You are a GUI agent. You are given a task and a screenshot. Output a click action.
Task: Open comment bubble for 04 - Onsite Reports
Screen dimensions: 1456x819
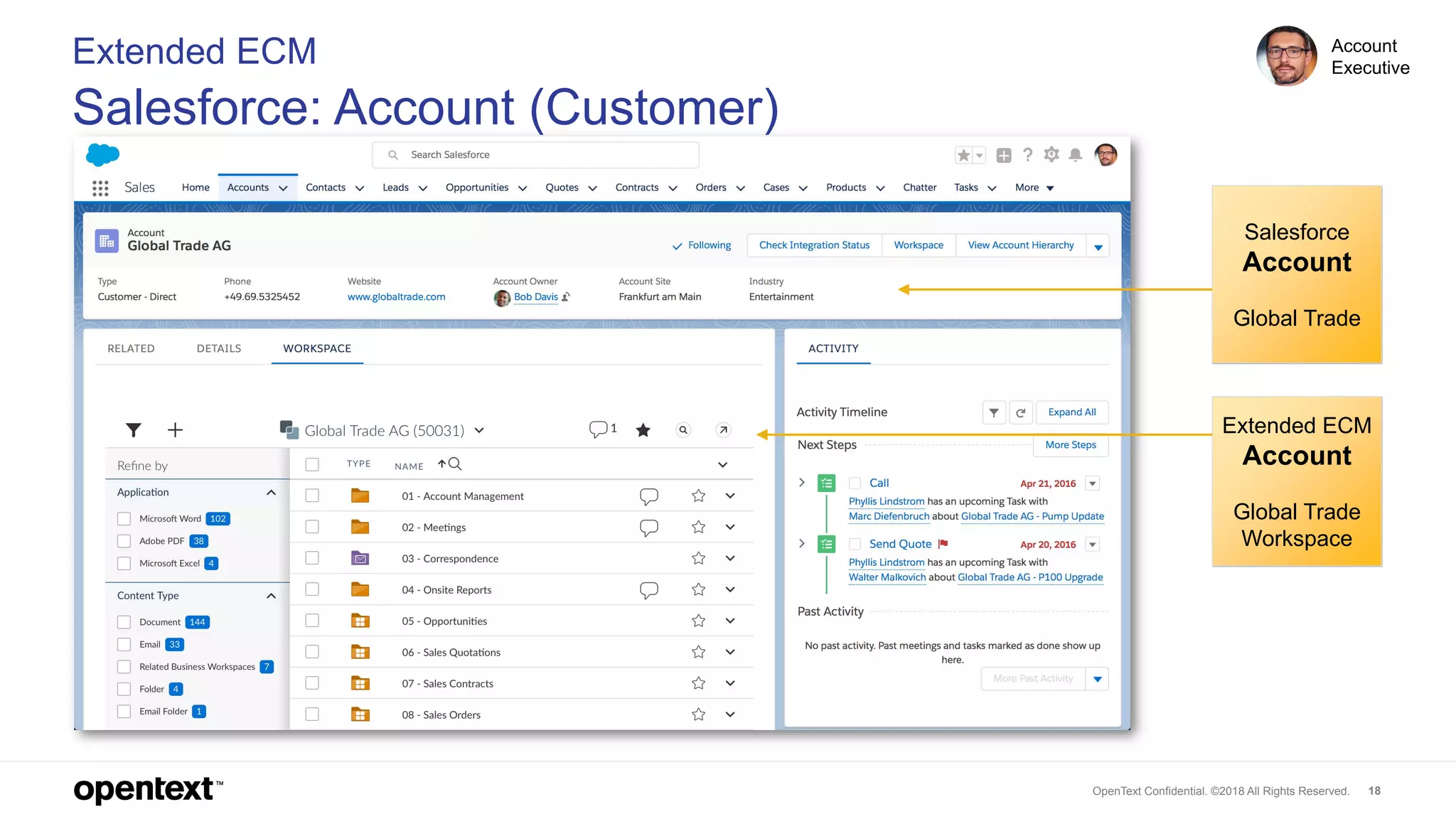coord(648,590)
